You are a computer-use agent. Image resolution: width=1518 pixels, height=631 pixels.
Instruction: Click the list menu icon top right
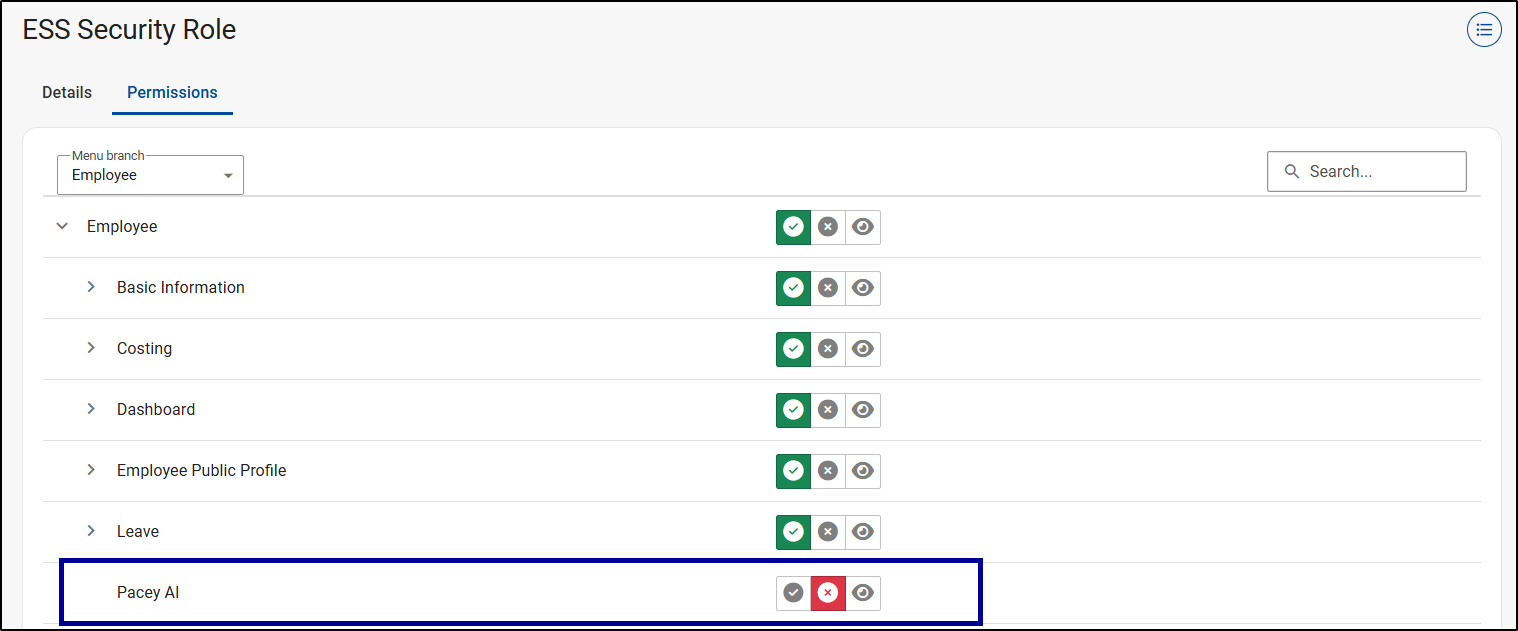click(1484, 30)
